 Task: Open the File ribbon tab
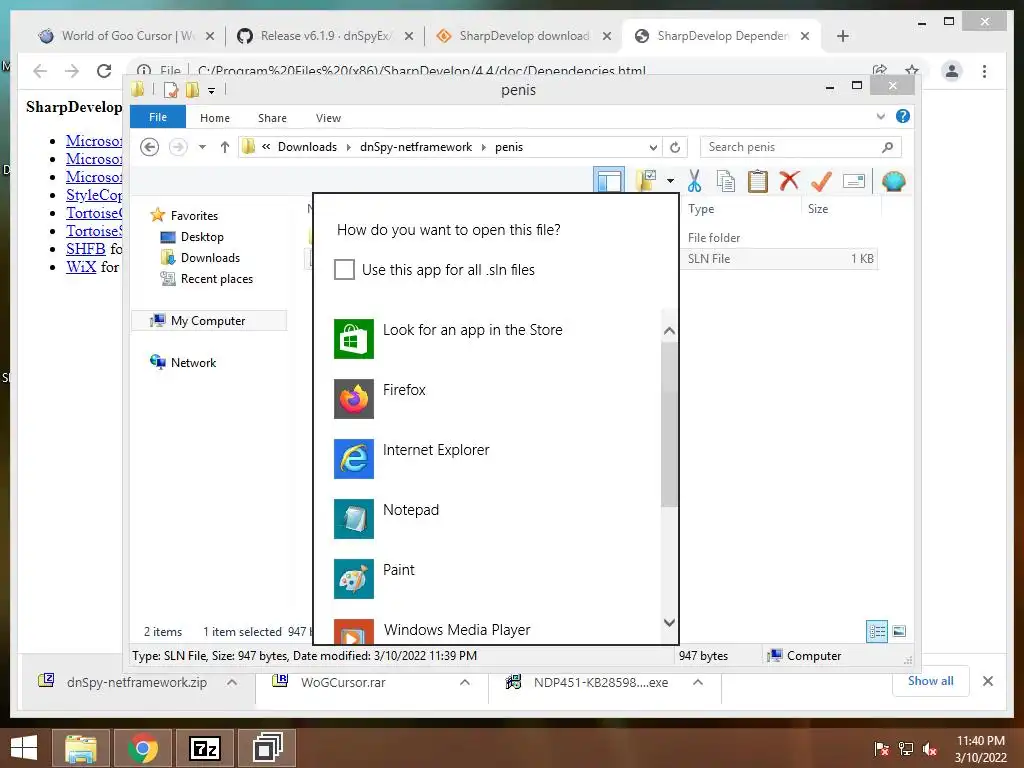click(x=158, y=117)
